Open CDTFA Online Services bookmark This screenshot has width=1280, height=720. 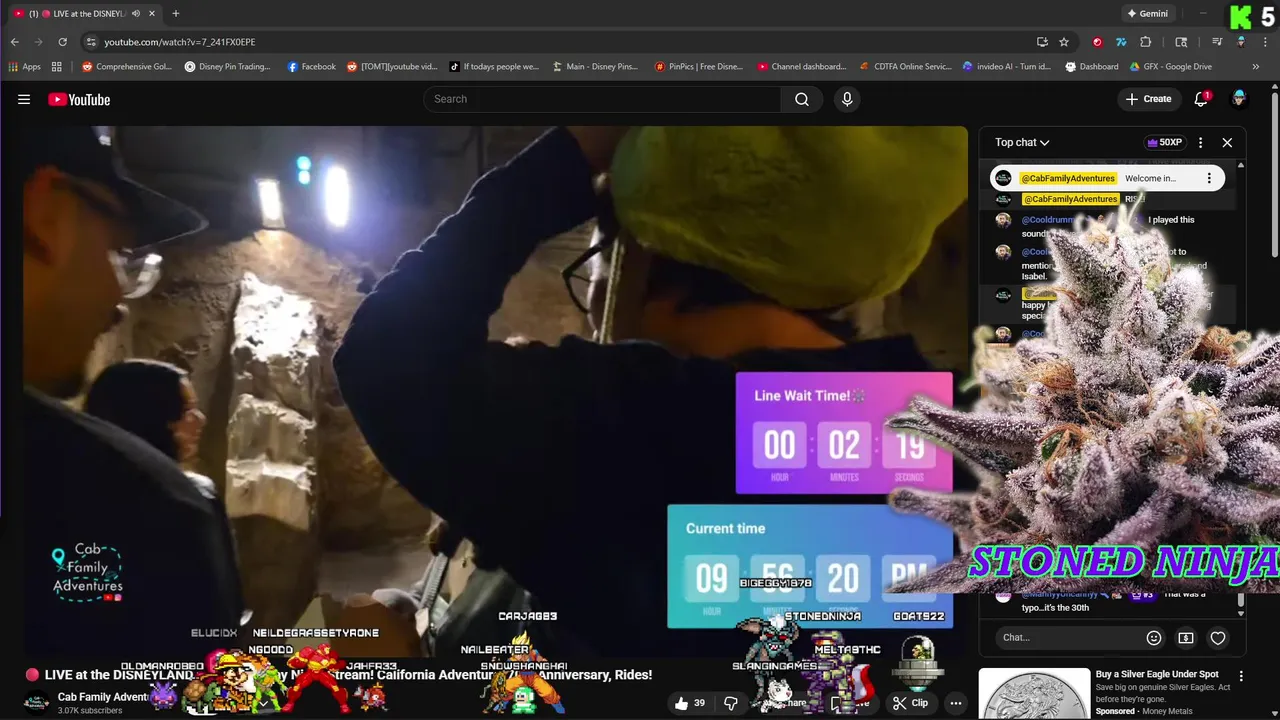coord(905,66)
